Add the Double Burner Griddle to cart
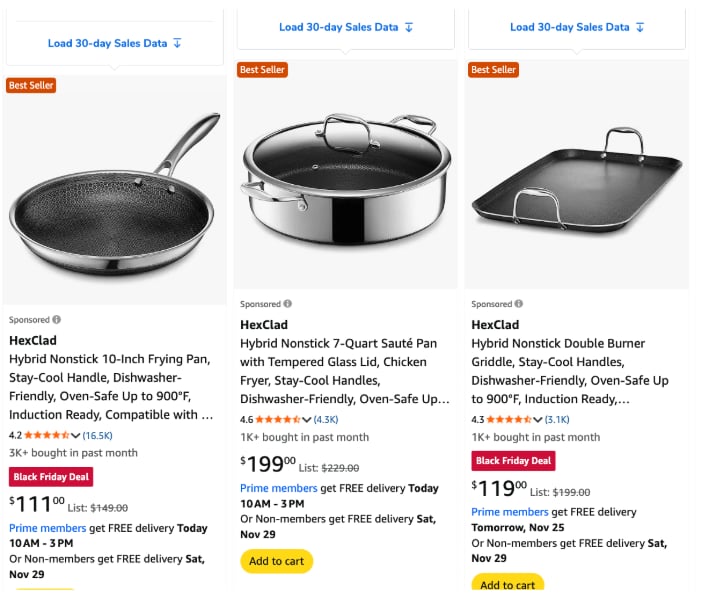Image resolution: width=703 pixels, height=605 pixels. point(507,585)
